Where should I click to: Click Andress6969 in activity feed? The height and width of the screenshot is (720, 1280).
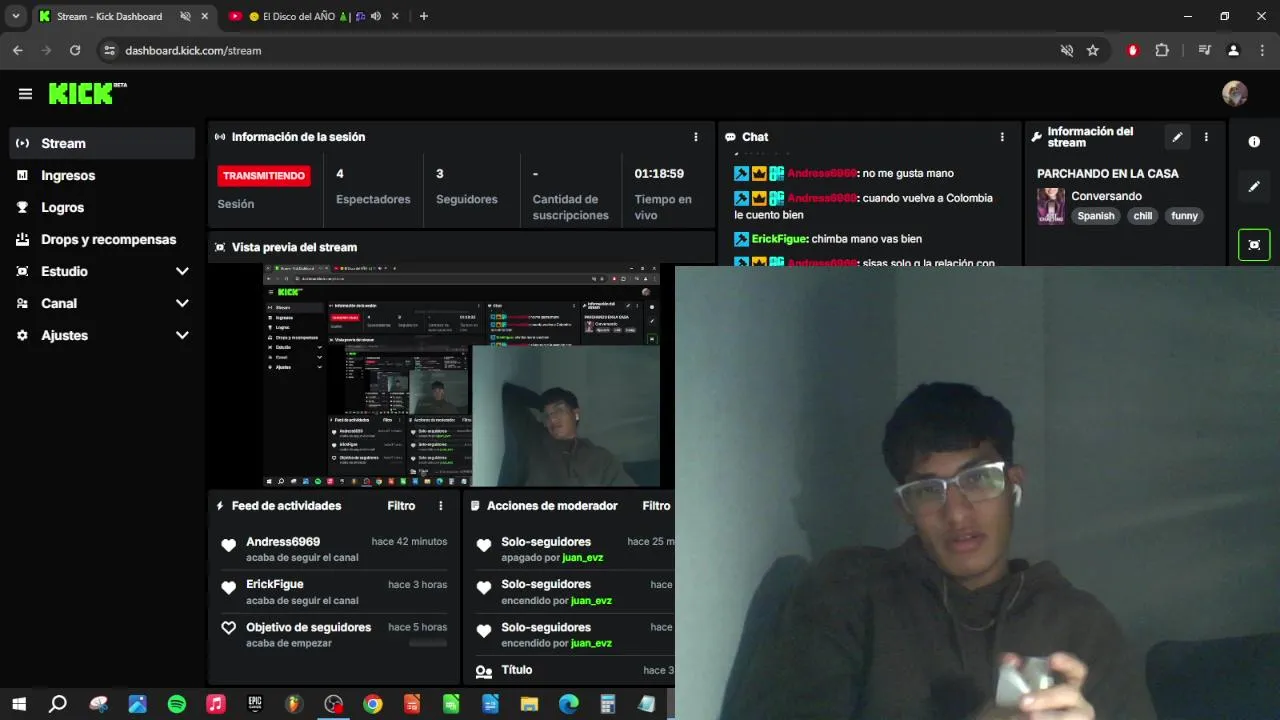(283, 542)
